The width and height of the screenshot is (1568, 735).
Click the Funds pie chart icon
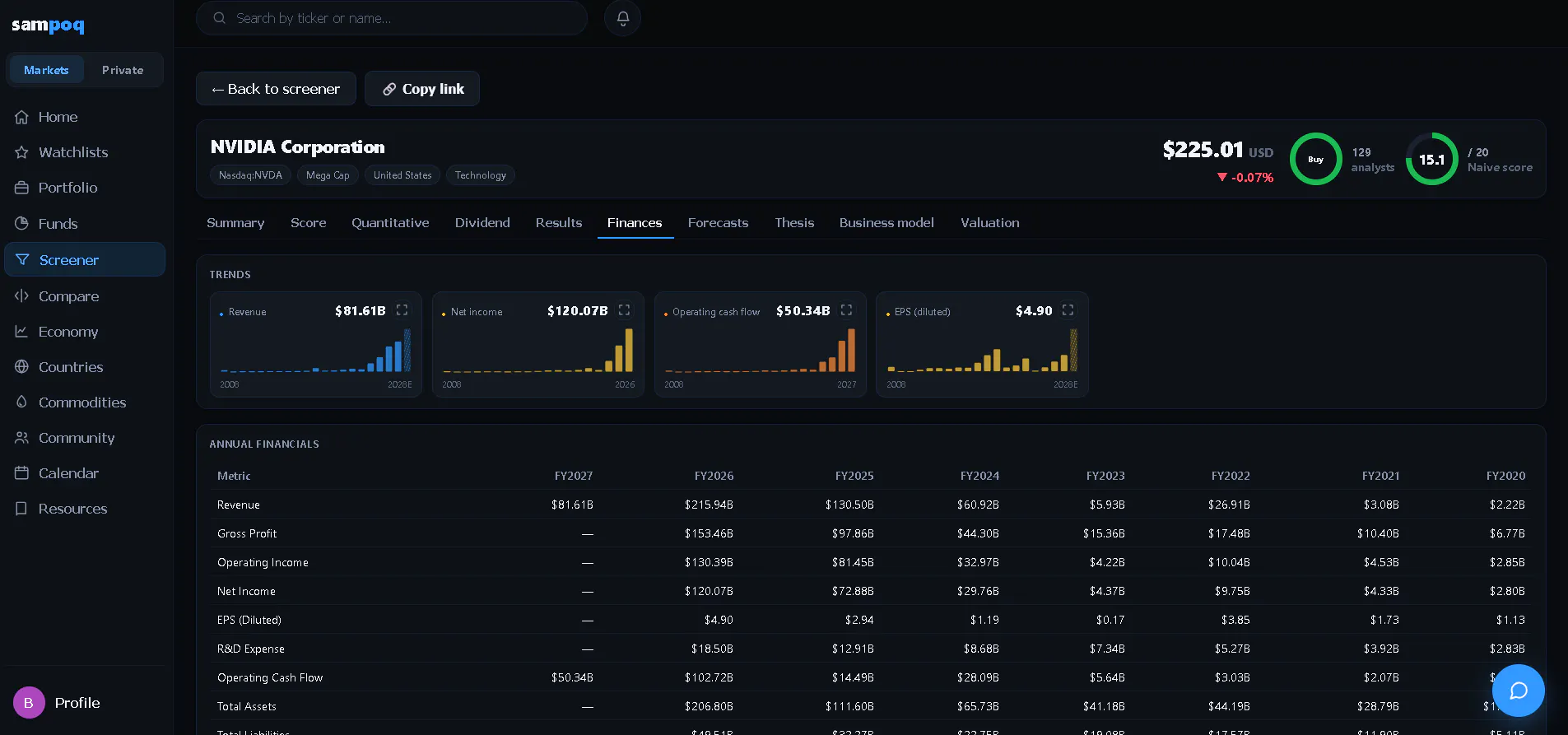click(x=22, y=224)
